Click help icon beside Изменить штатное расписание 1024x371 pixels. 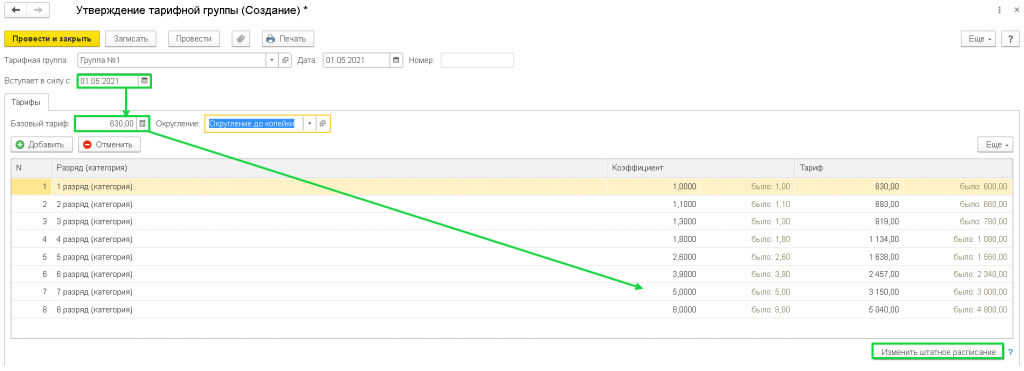pos(1010,352)
